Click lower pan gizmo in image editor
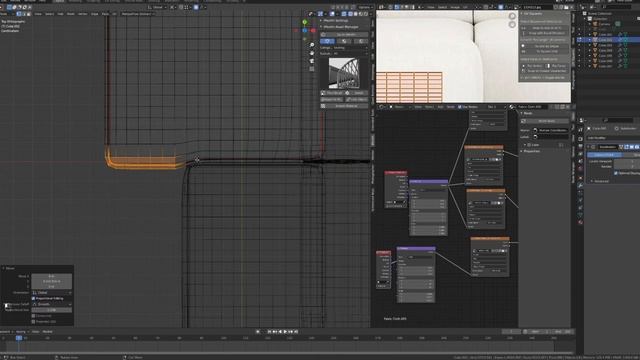The image size is (640, 360). [512, 24]
